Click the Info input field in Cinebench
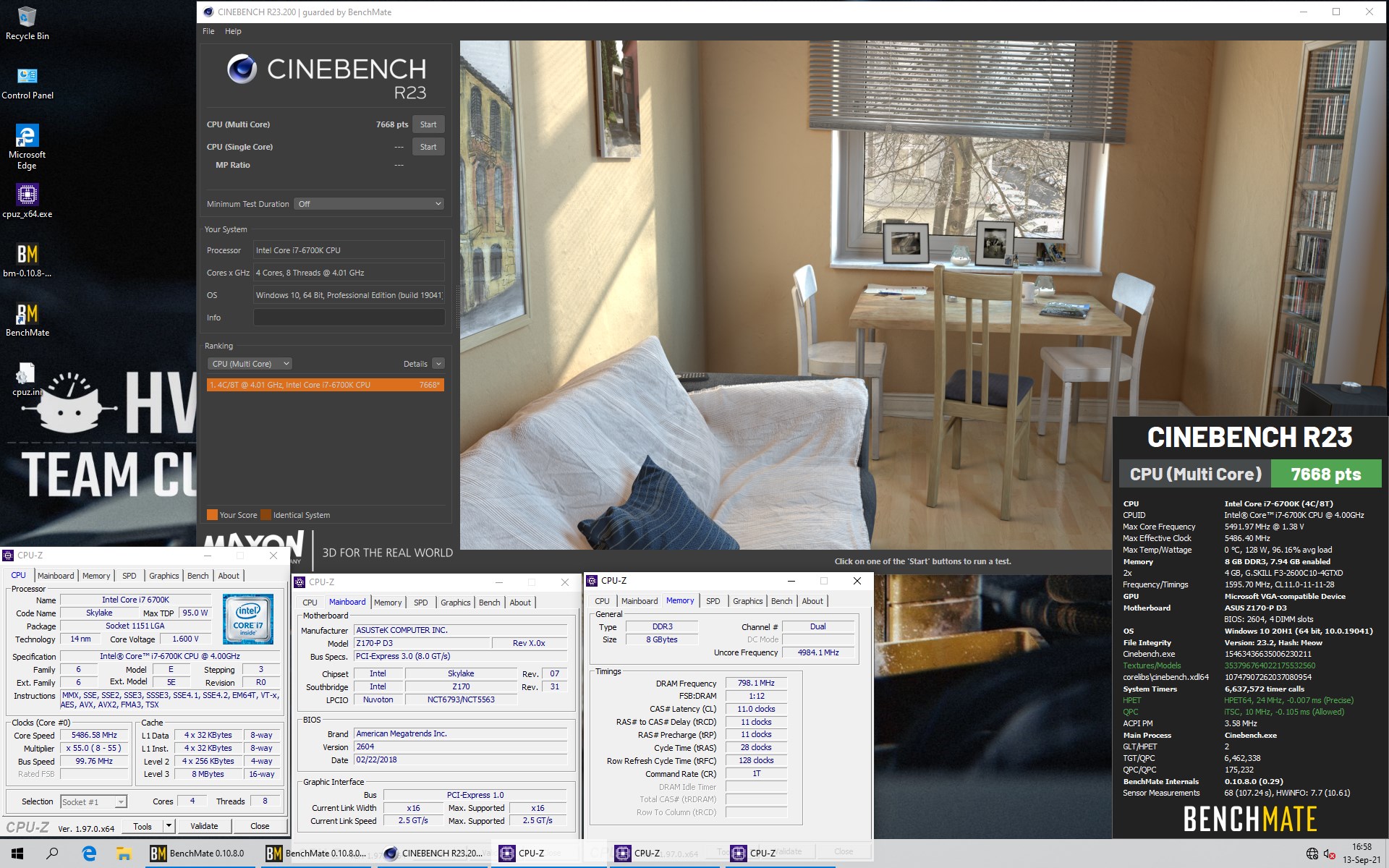The image size is (1389, 868). coord(349,318)
